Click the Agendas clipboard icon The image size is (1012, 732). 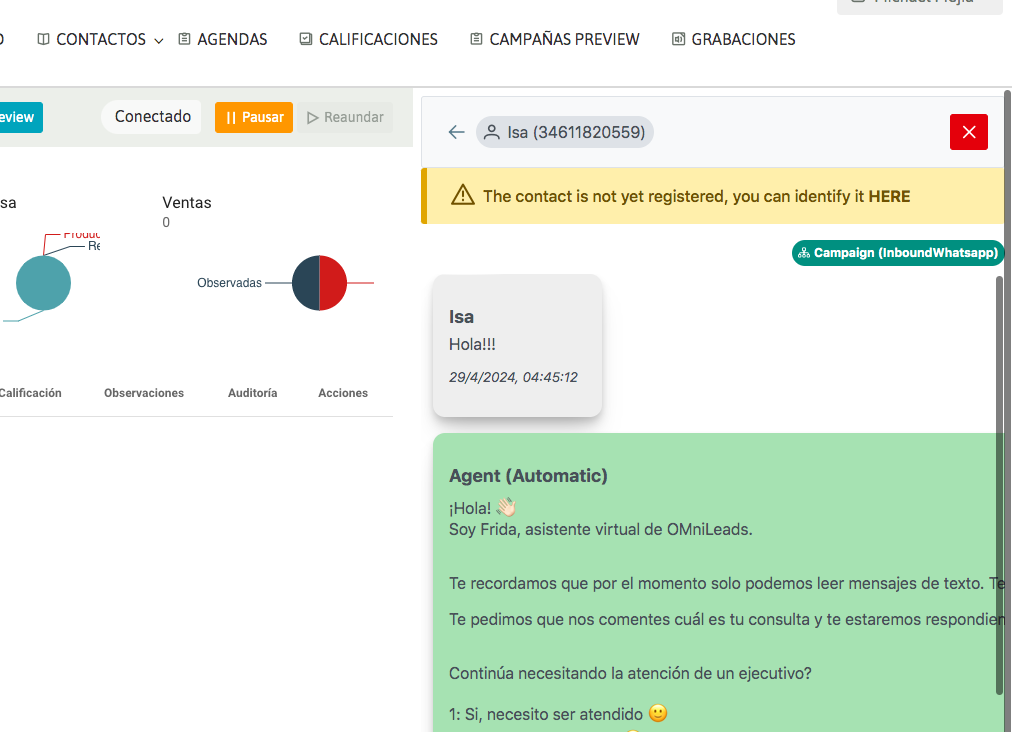pos(184,40)
